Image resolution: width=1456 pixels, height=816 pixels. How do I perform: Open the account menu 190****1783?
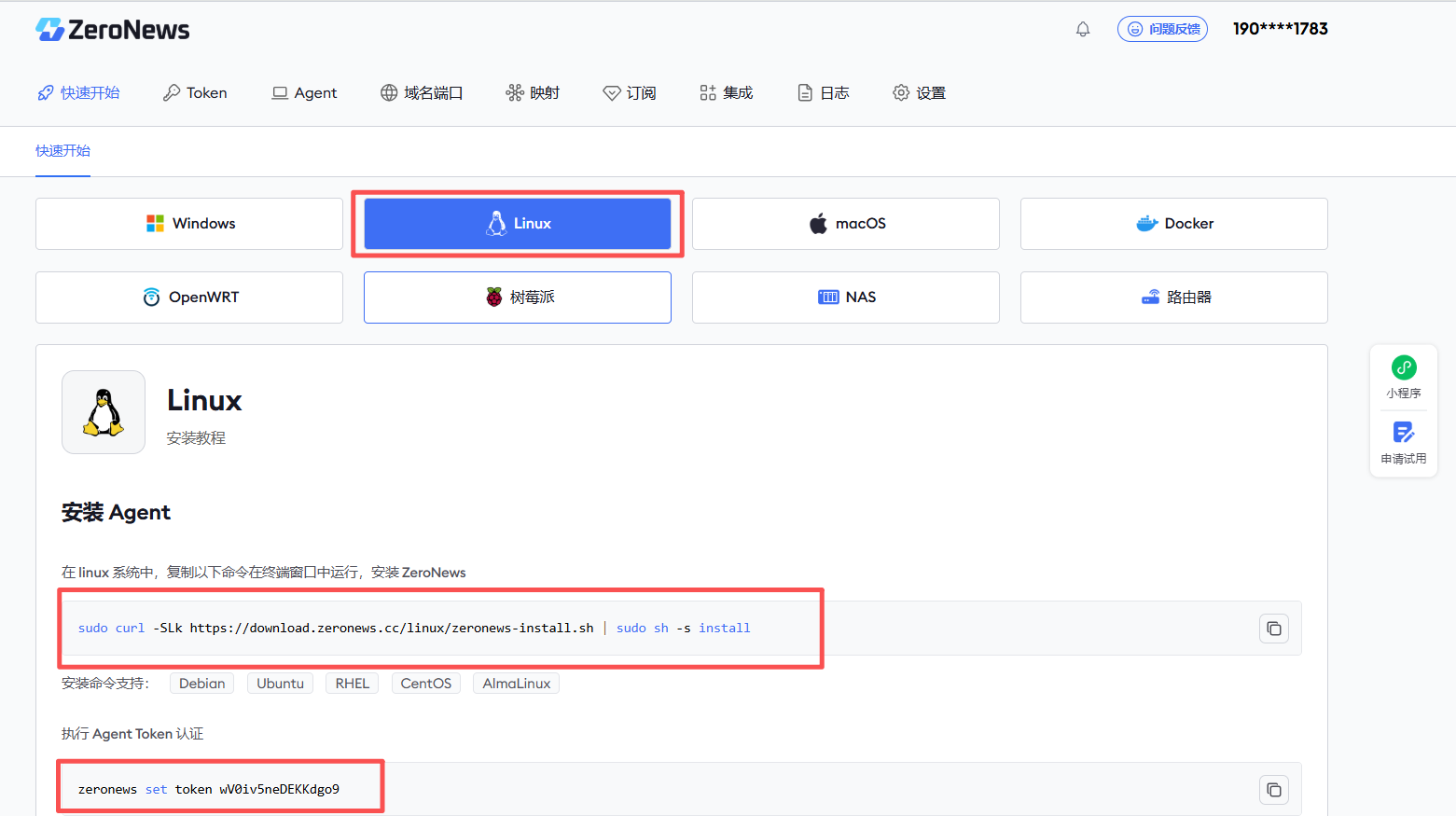tap(1280, 29)
